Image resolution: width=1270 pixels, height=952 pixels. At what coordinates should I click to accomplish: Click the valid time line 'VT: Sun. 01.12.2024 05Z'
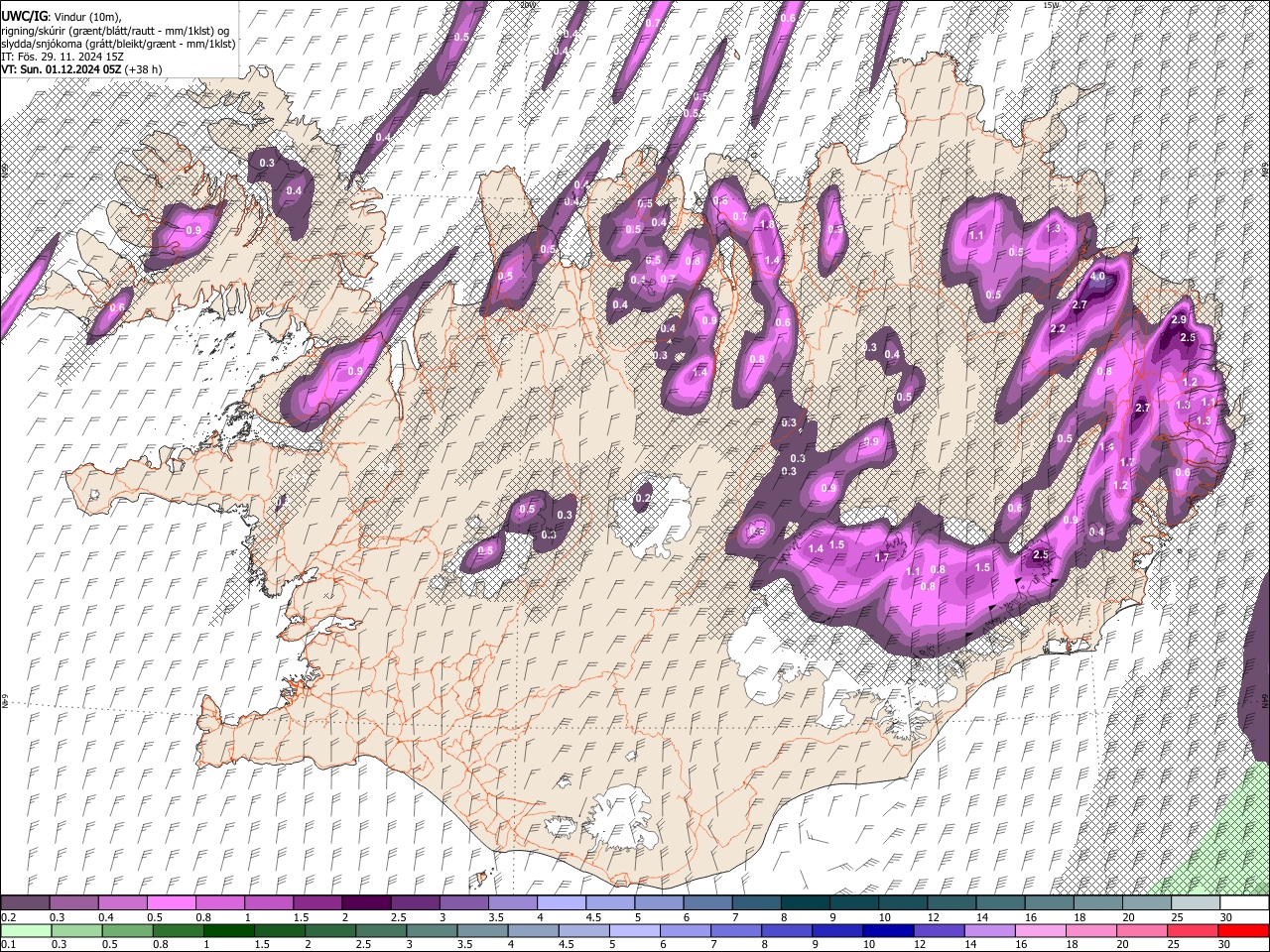61,69
